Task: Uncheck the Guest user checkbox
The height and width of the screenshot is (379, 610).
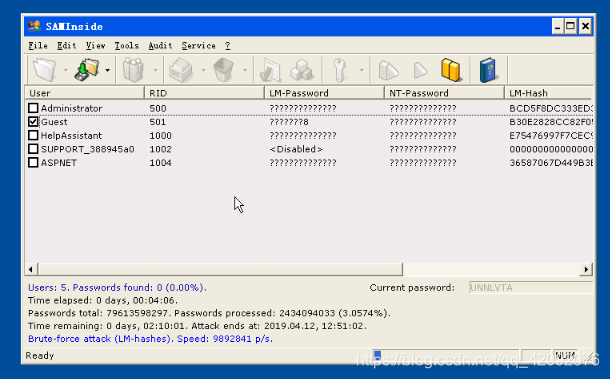Action: click(x=33, y=122)
